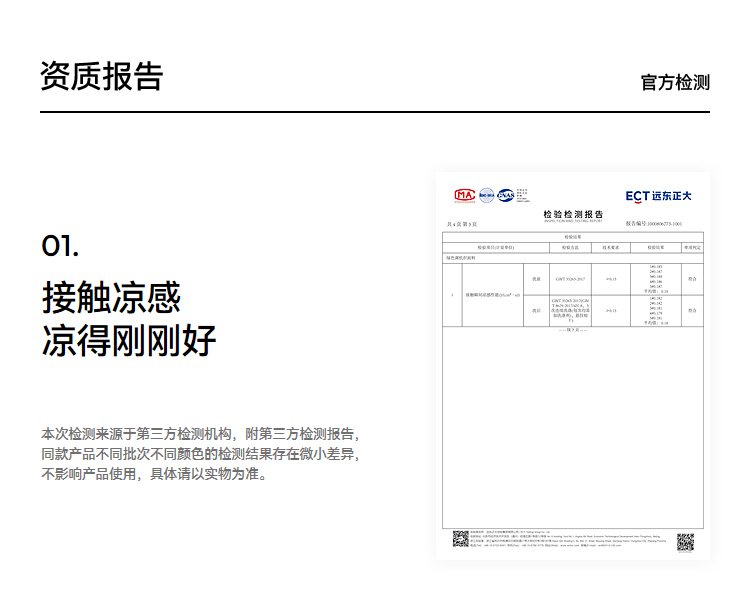Click the red MA certification logo
The image size is (750, 595).
coord(465,195)
